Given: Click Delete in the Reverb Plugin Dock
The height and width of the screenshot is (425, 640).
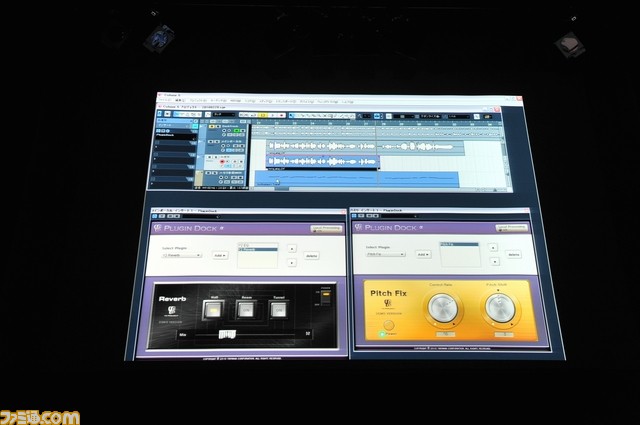Looking at the screenshot, I should [x=311, y=256].
